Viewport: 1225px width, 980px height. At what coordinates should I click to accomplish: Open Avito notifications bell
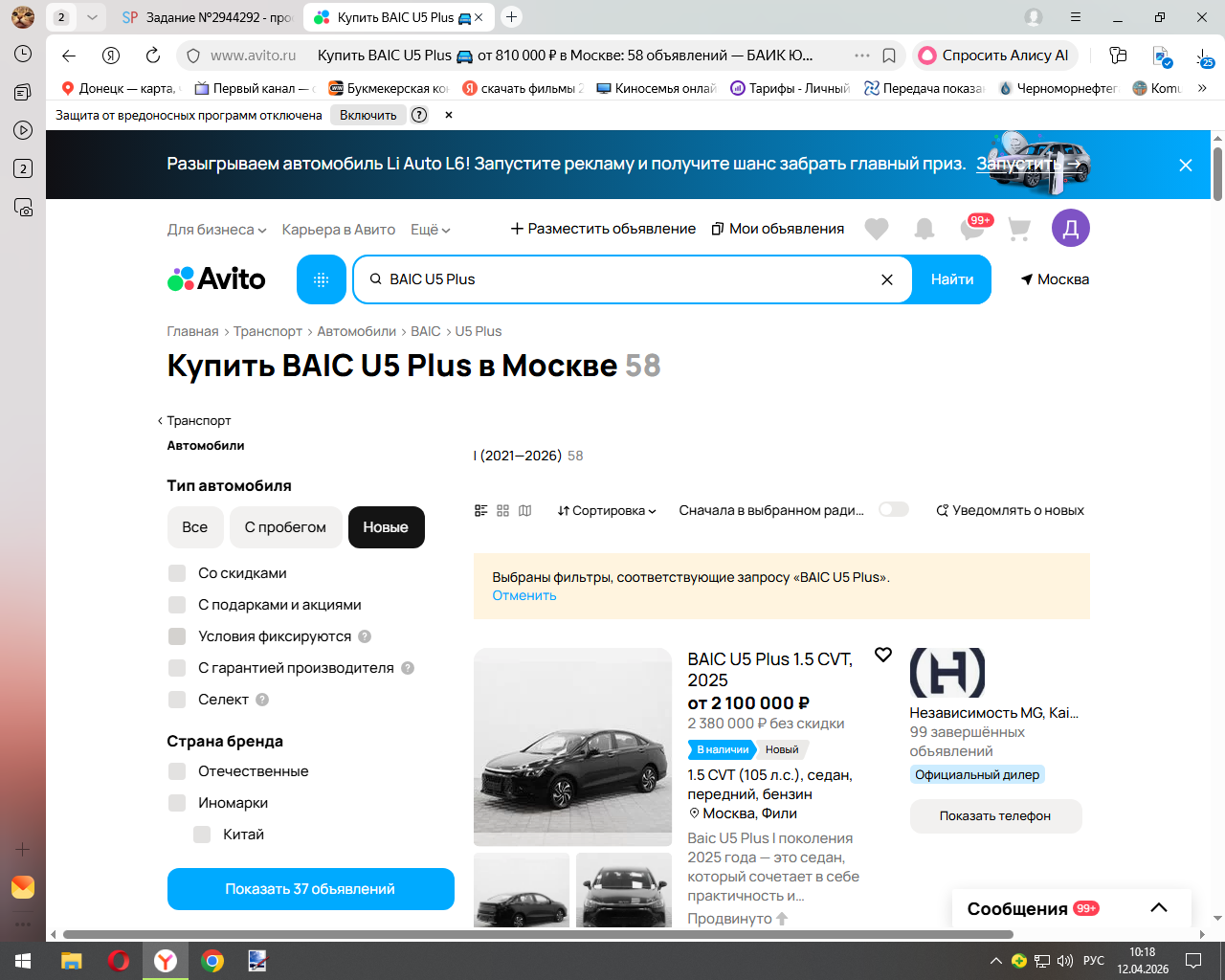924,229
